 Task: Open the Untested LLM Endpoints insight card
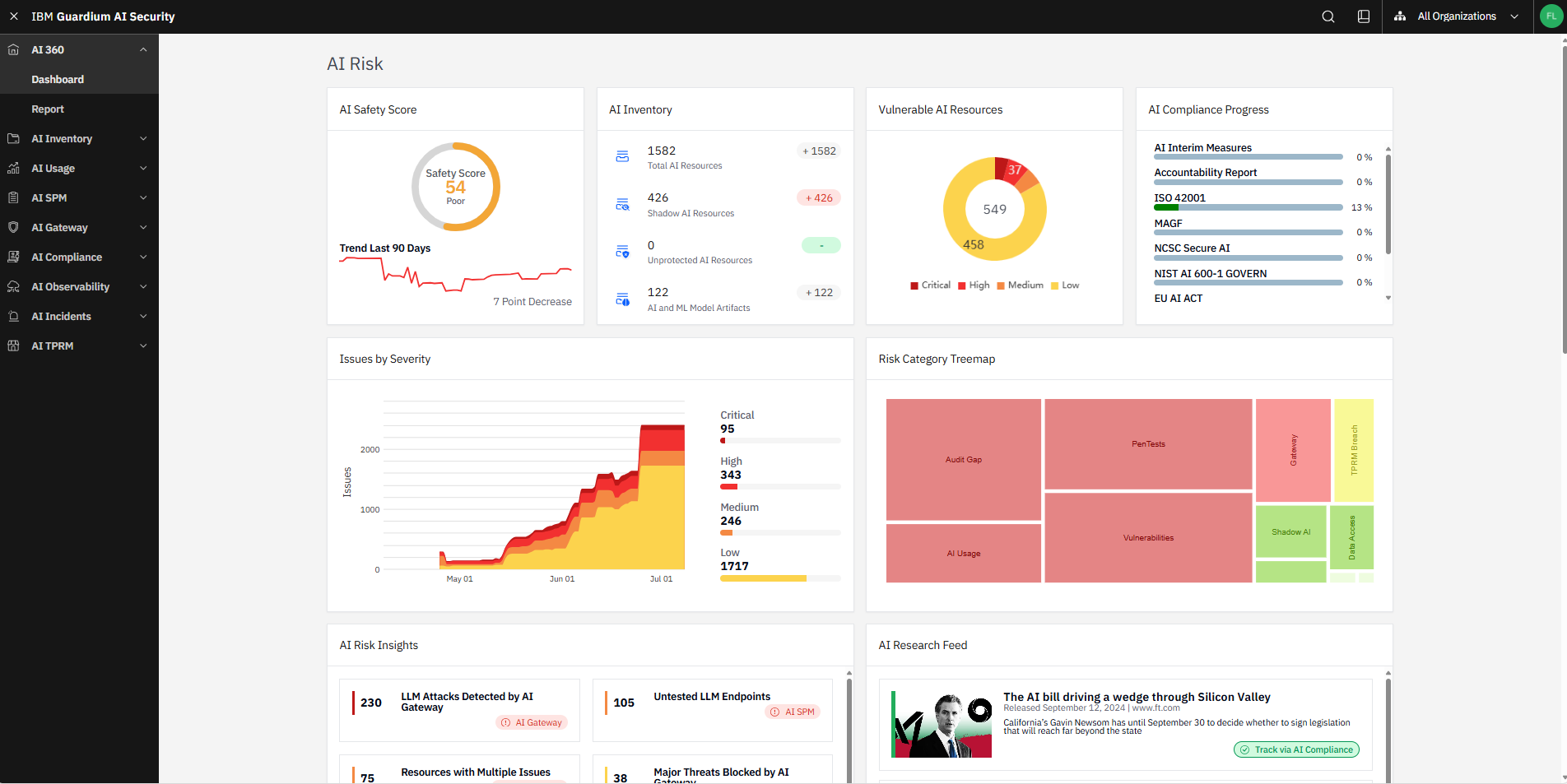tap(713, 710)
